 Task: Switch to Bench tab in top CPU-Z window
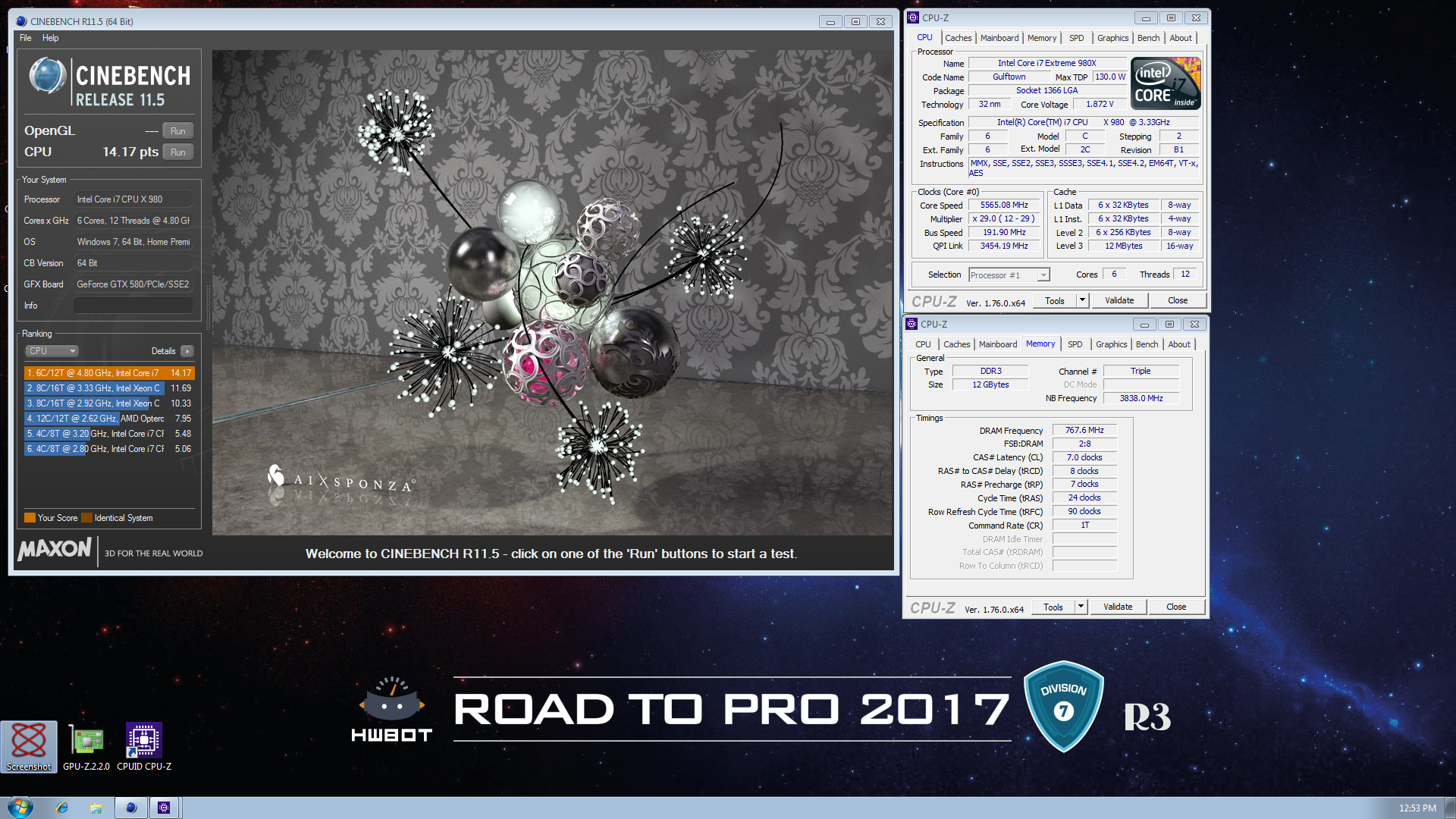tap(1148, 38)
